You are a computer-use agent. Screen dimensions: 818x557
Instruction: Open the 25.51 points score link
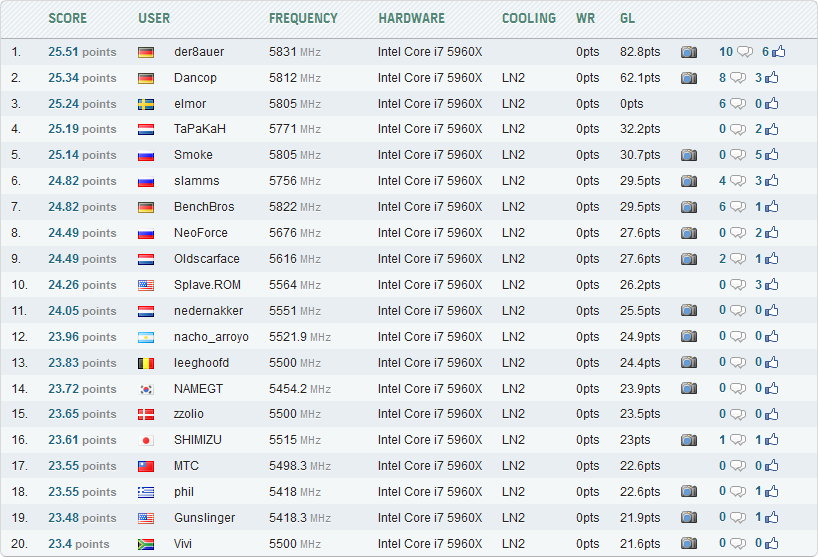click(82, 52)
